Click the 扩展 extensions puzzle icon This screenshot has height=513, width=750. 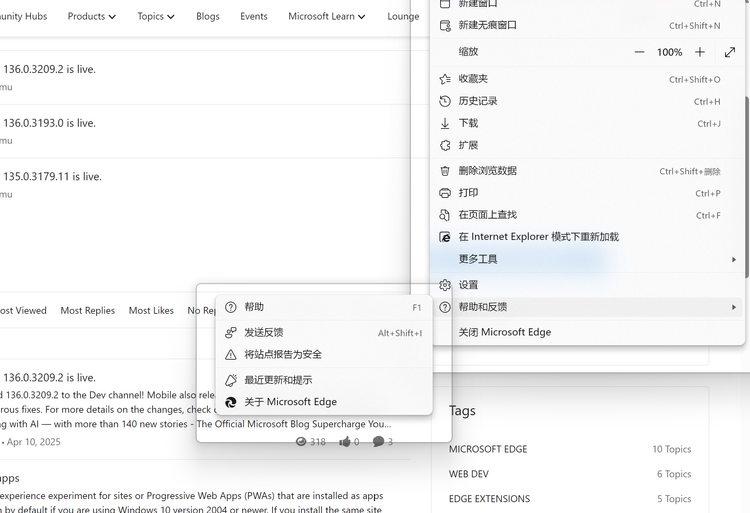(445, 145)
